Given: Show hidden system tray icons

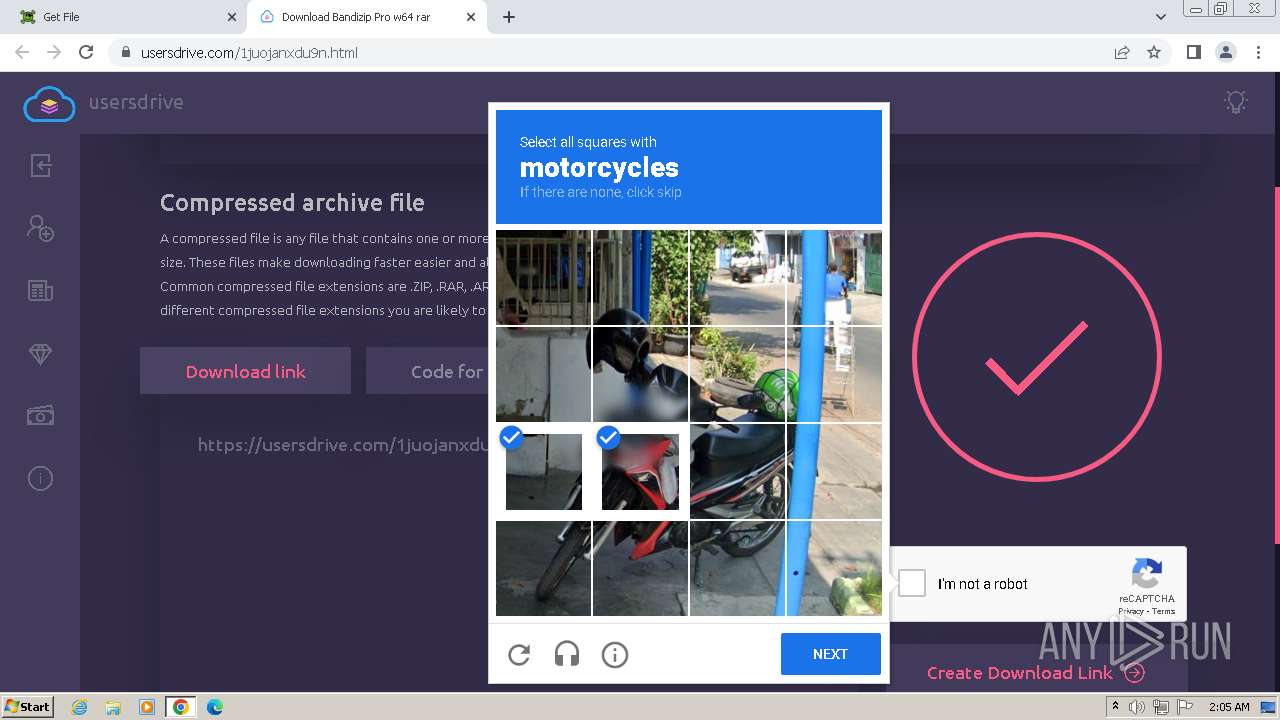Looking at the screenshot, I should (1115, 707).
